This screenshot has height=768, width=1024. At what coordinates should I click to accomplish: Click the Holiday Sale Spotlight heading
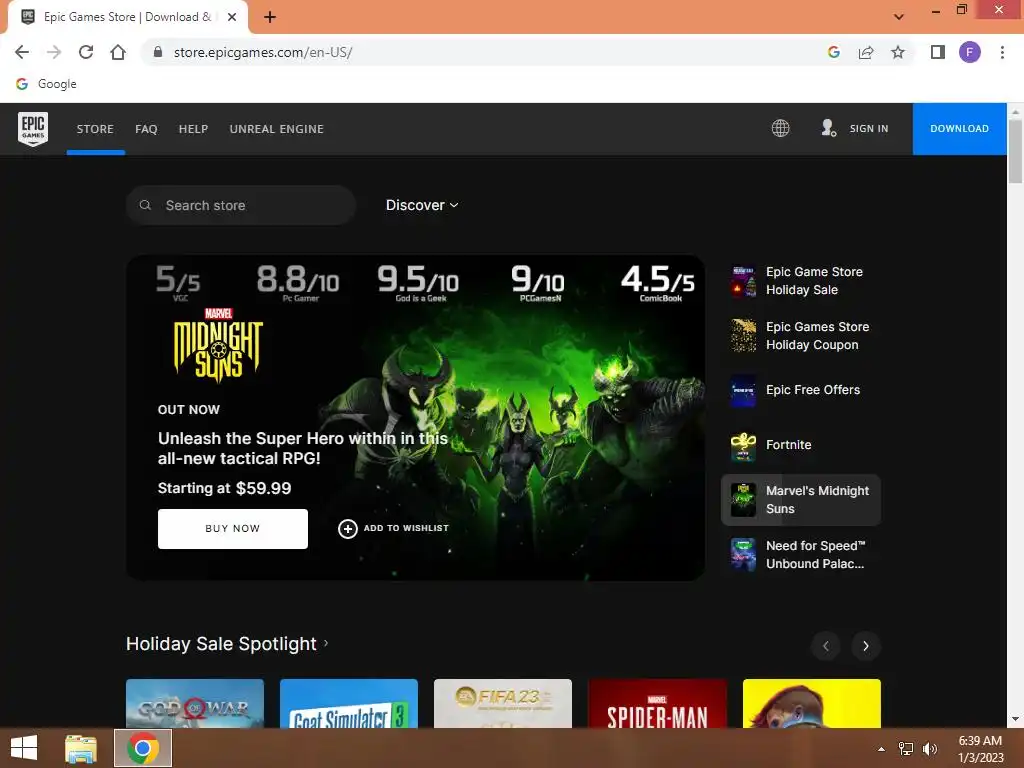pos(221,644)
